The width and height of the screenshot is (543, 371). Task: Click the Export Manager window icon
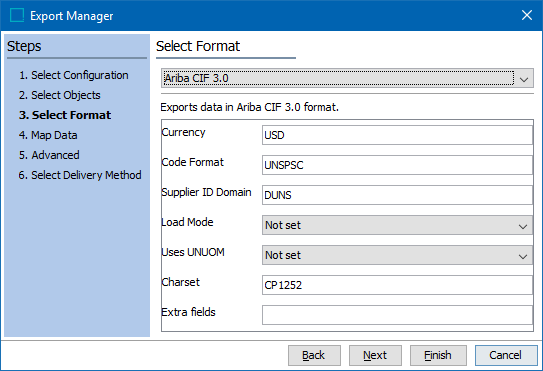[x=17, y=16]
